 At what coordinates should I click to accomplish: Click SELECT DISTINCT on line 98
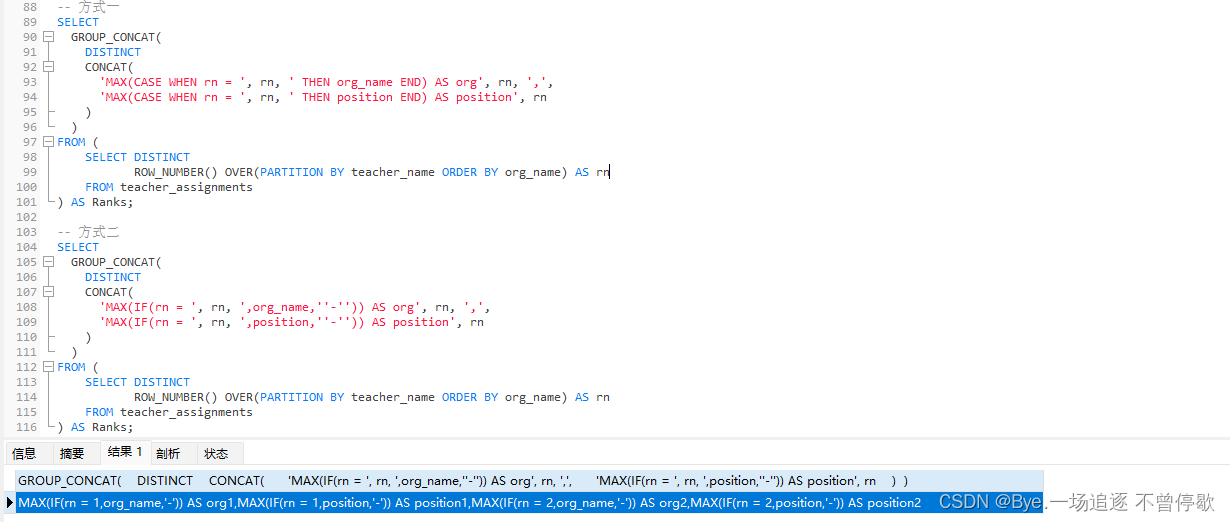(137, 157)
